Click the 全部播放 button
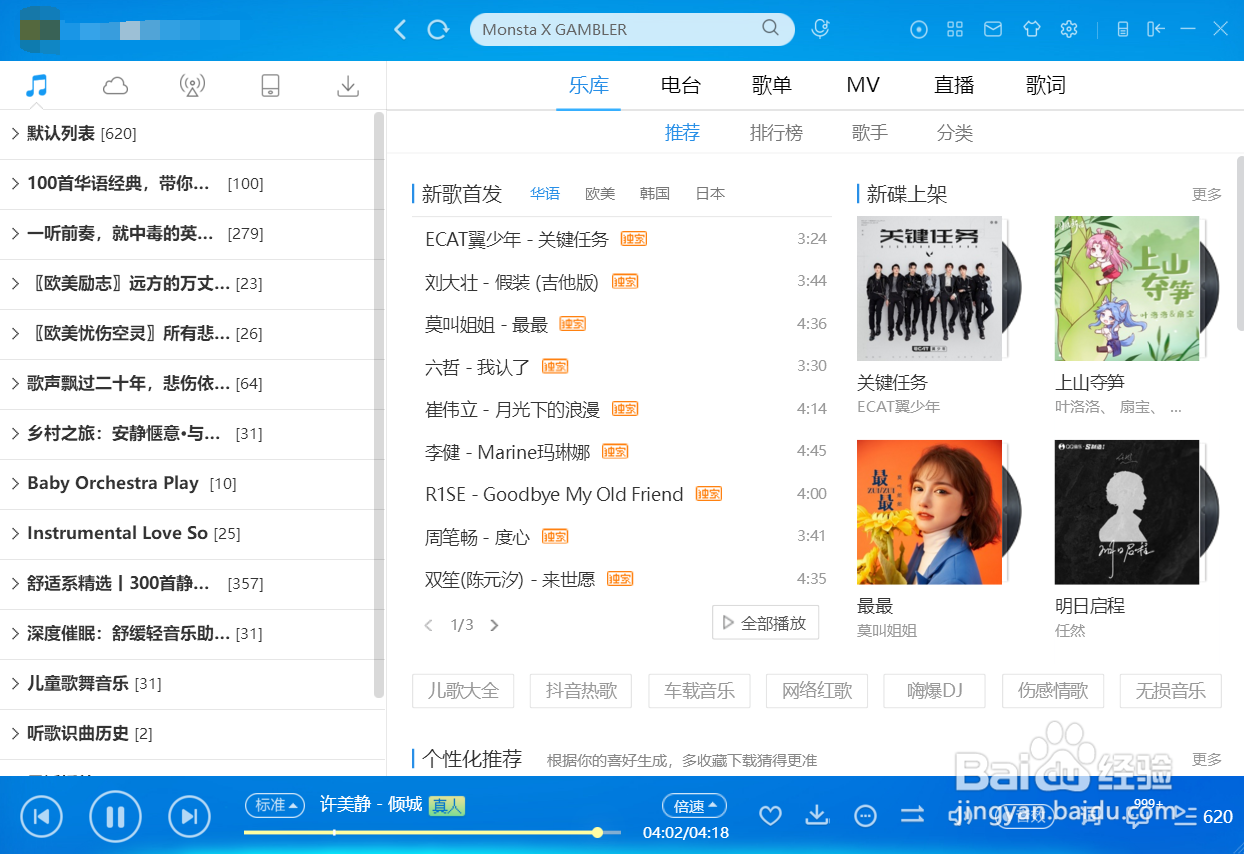 click(x=766, y=623)
